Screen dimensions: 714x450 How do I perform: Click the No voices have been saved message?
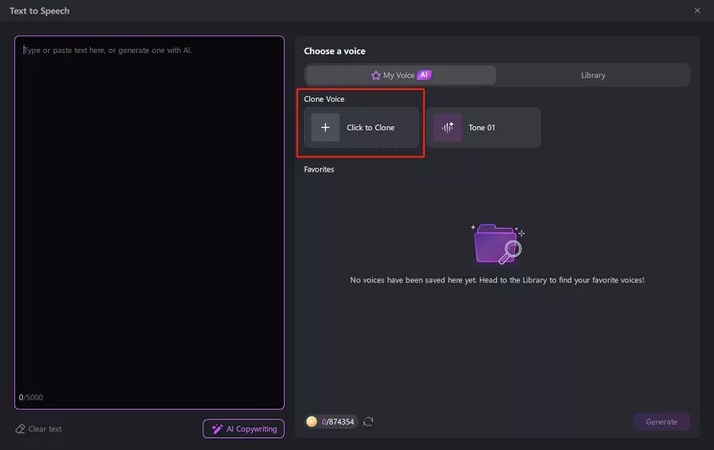pos(497,280)
